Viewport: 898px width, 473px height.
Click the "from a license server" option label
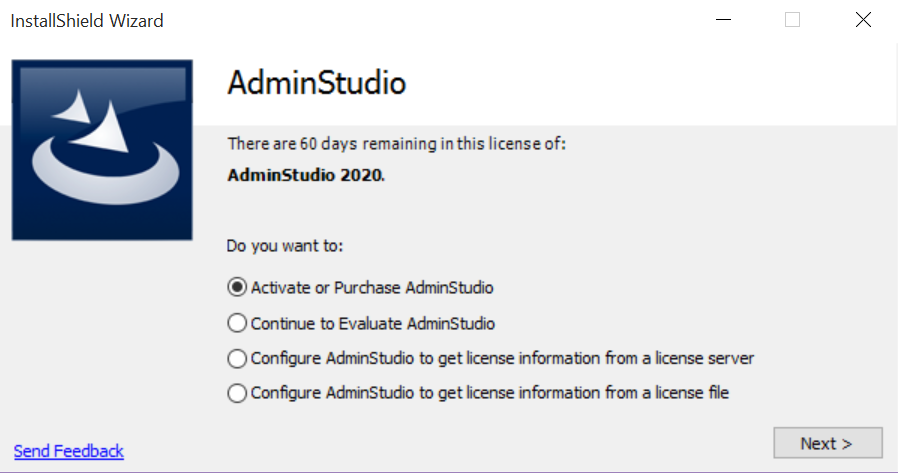click(x=502, y=358)
